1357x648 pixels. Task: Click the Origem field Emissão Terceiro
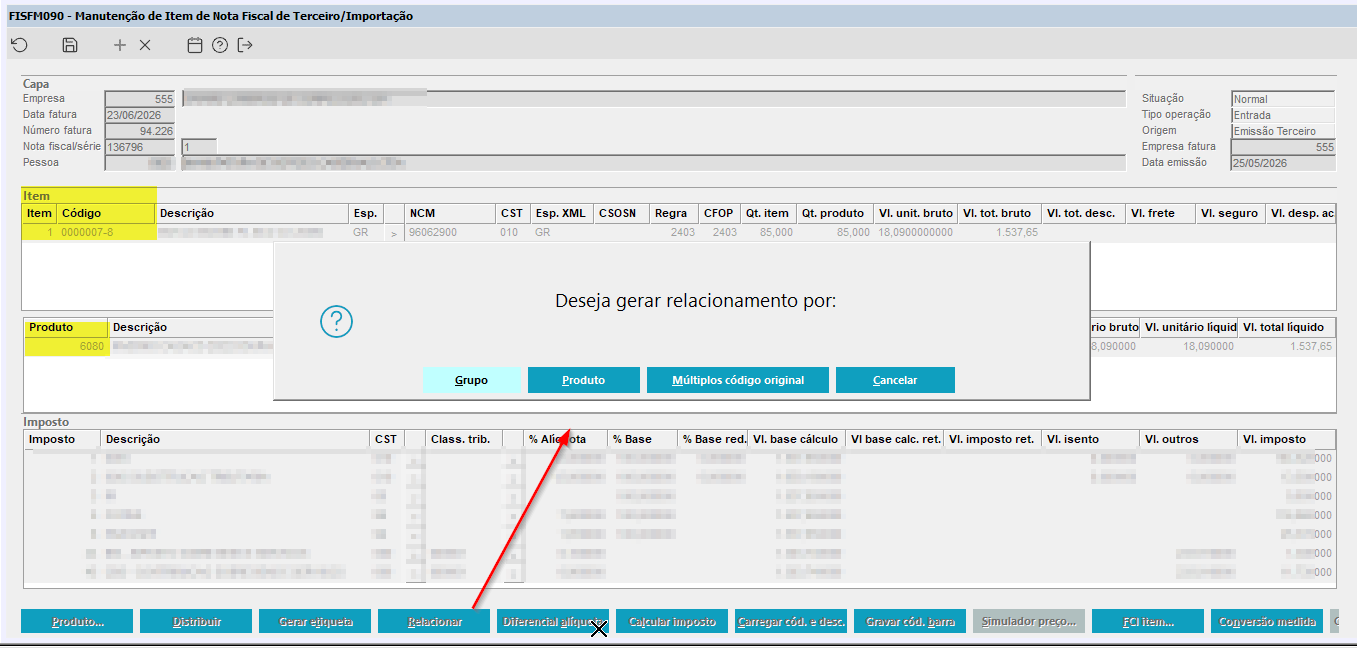click(1283, 131)
